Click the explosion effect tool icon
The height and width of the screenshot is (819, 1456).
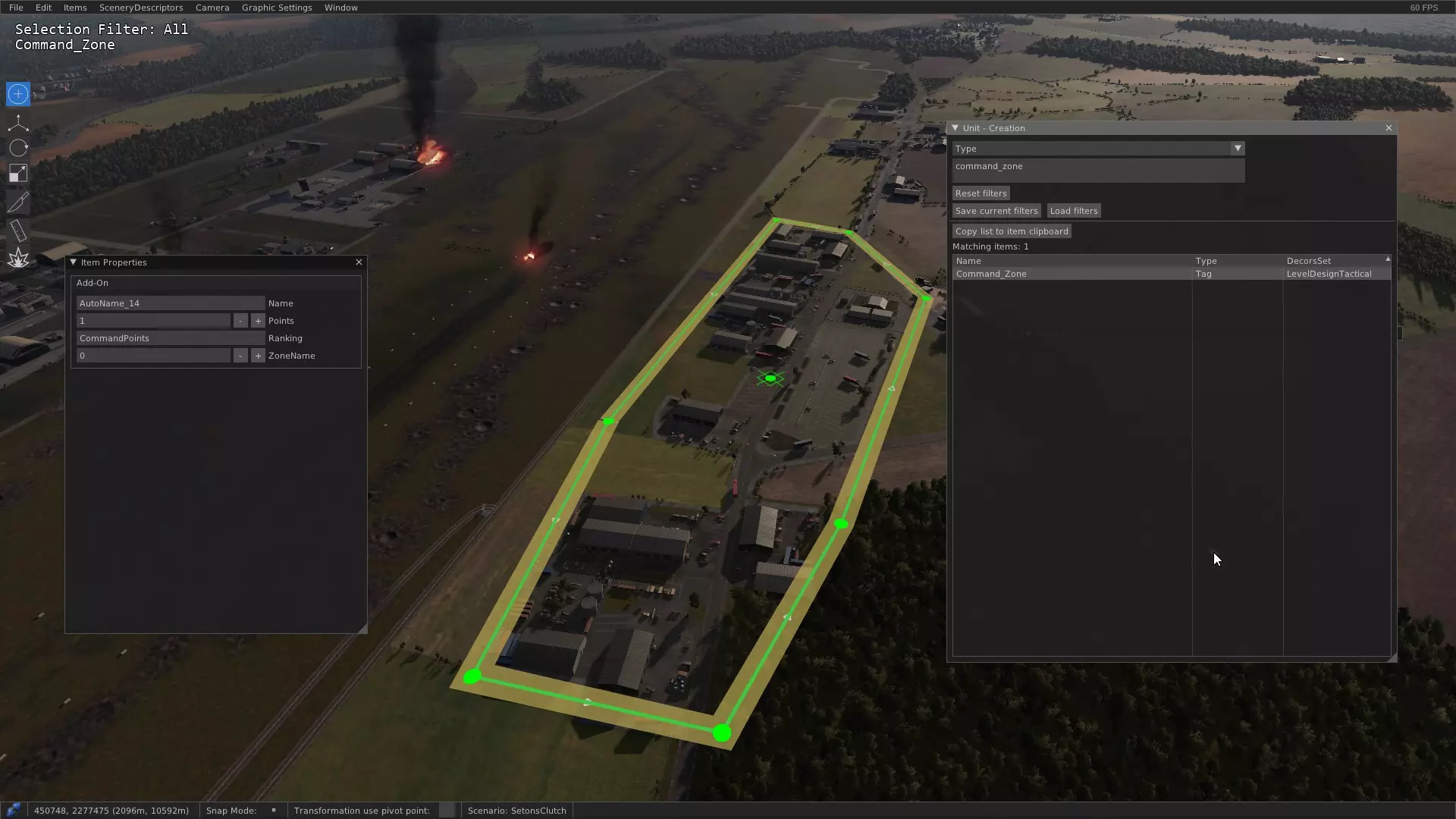pyautogui.click(x=18, y=259)
